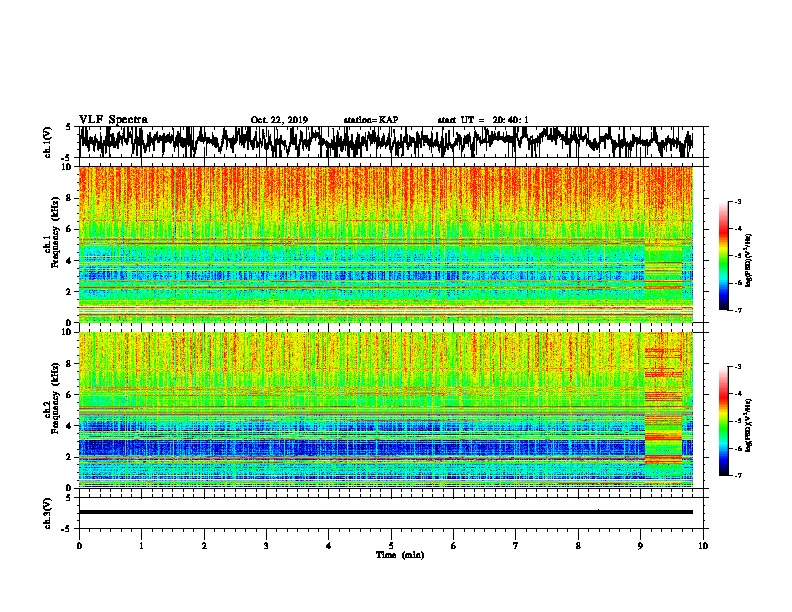The height and width of the screenshot is (612, 792).
Task: Click the ch.1 spectrogram color scale bar
Action: [723, 256]
